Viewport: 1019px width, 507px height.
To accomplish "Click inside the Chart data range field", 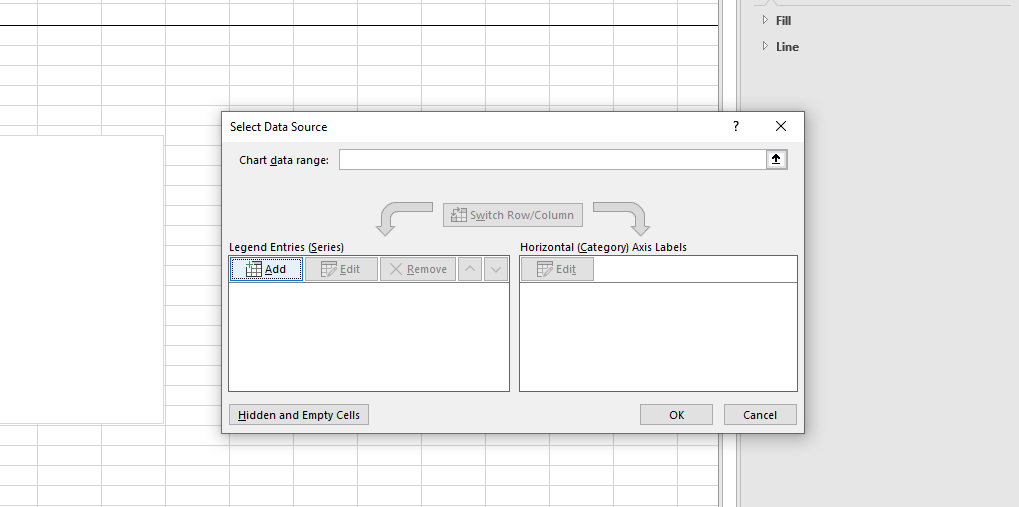I will [x=552, y=160].
